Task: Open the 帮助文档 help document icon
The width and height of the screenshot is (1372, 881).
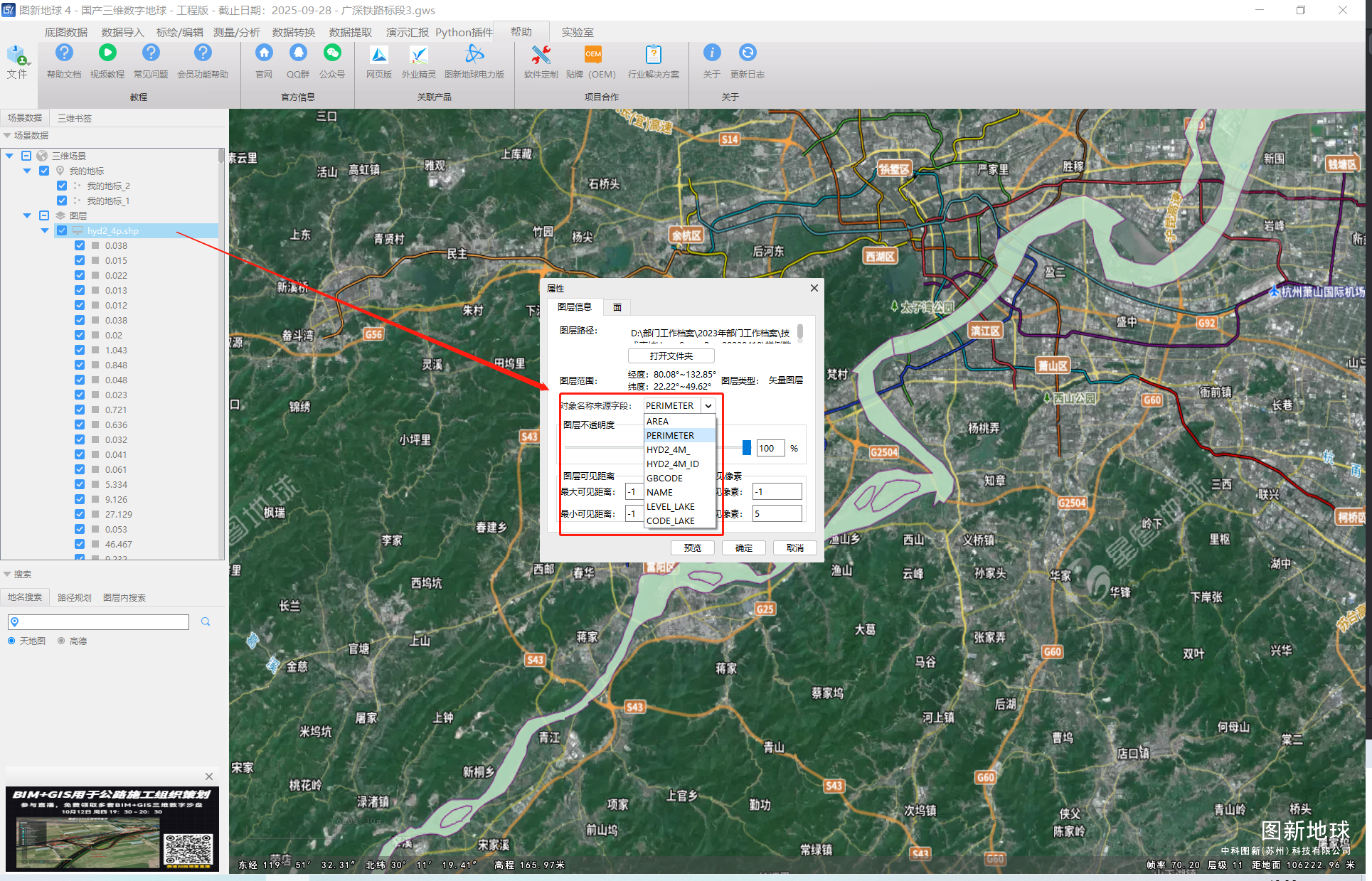Action: pos(64,53)
